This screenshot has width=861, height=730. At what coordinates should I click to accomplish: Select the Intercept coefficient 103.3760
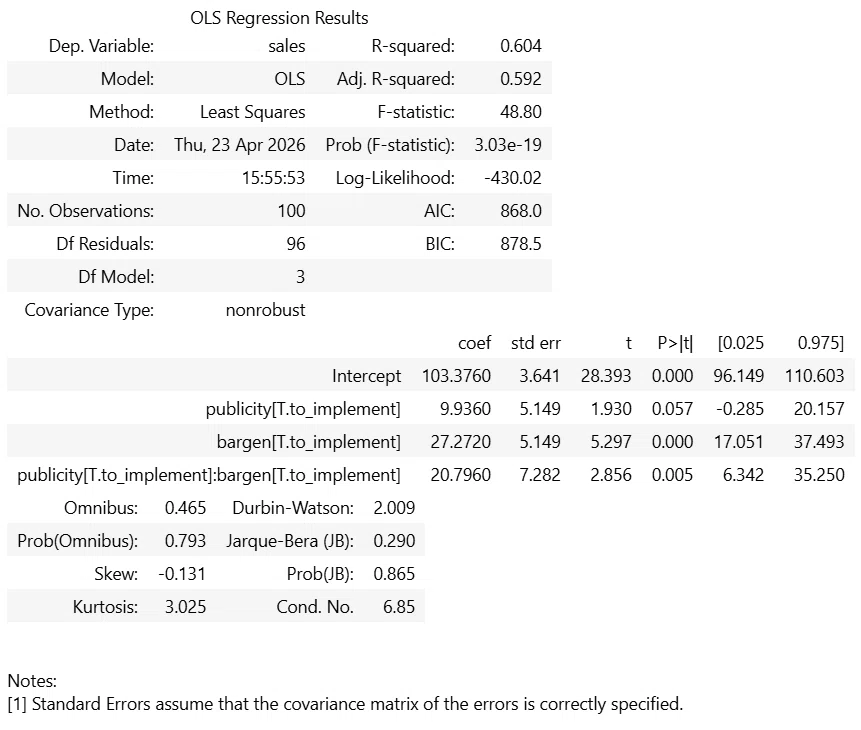456,376
